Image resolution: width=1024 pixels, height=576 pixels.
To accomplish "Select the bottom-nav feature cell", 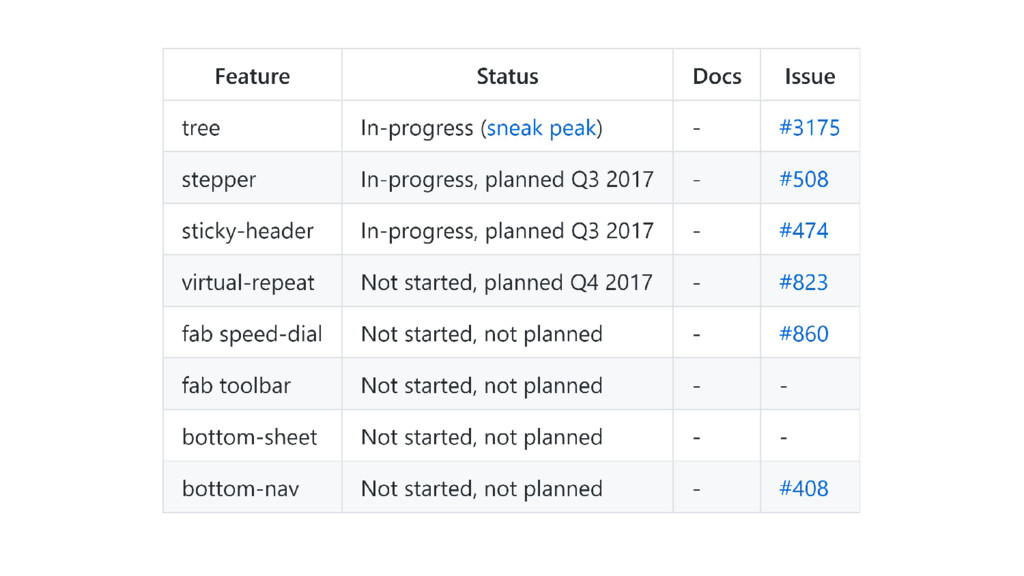I will click(x=240, y=489).
